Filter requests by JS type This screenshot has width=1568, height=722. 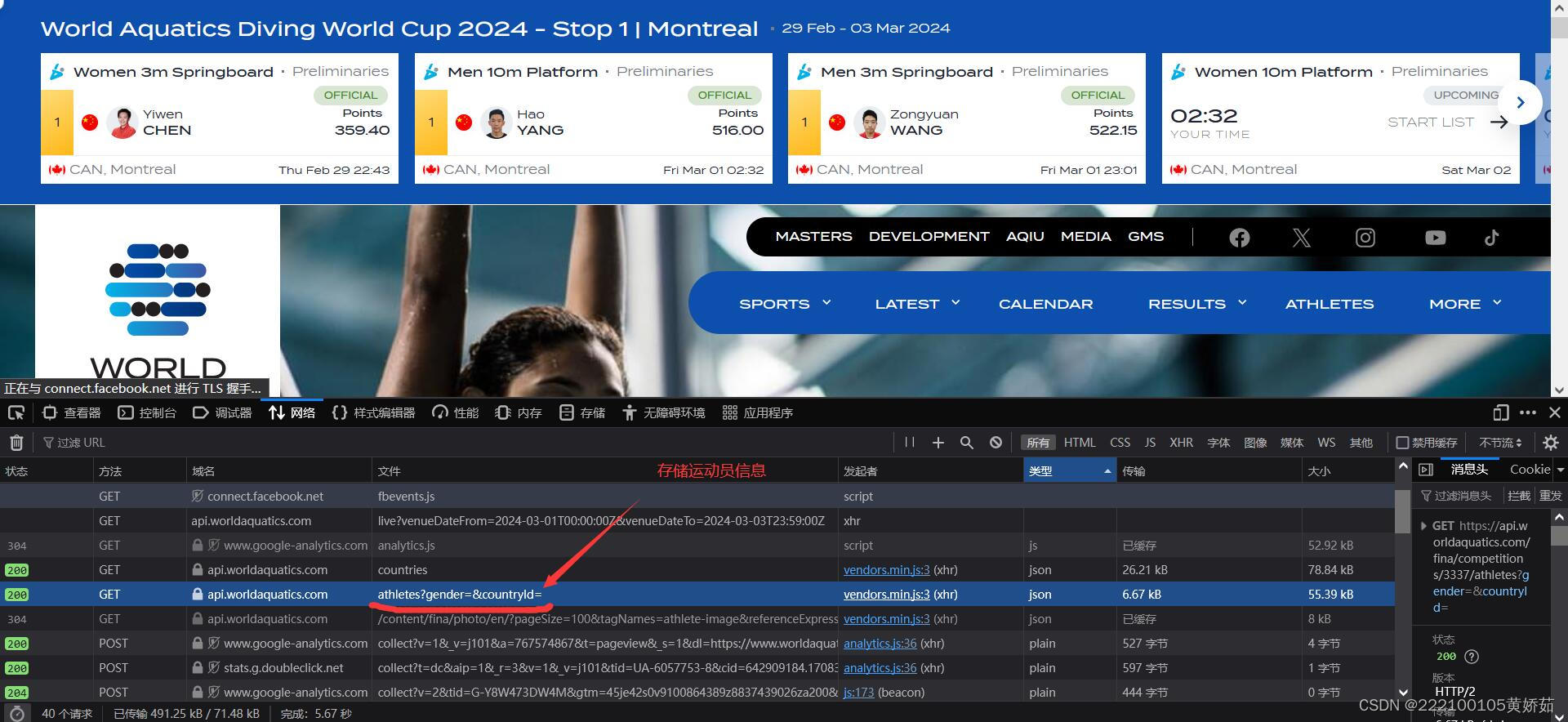coord(1150,443)
